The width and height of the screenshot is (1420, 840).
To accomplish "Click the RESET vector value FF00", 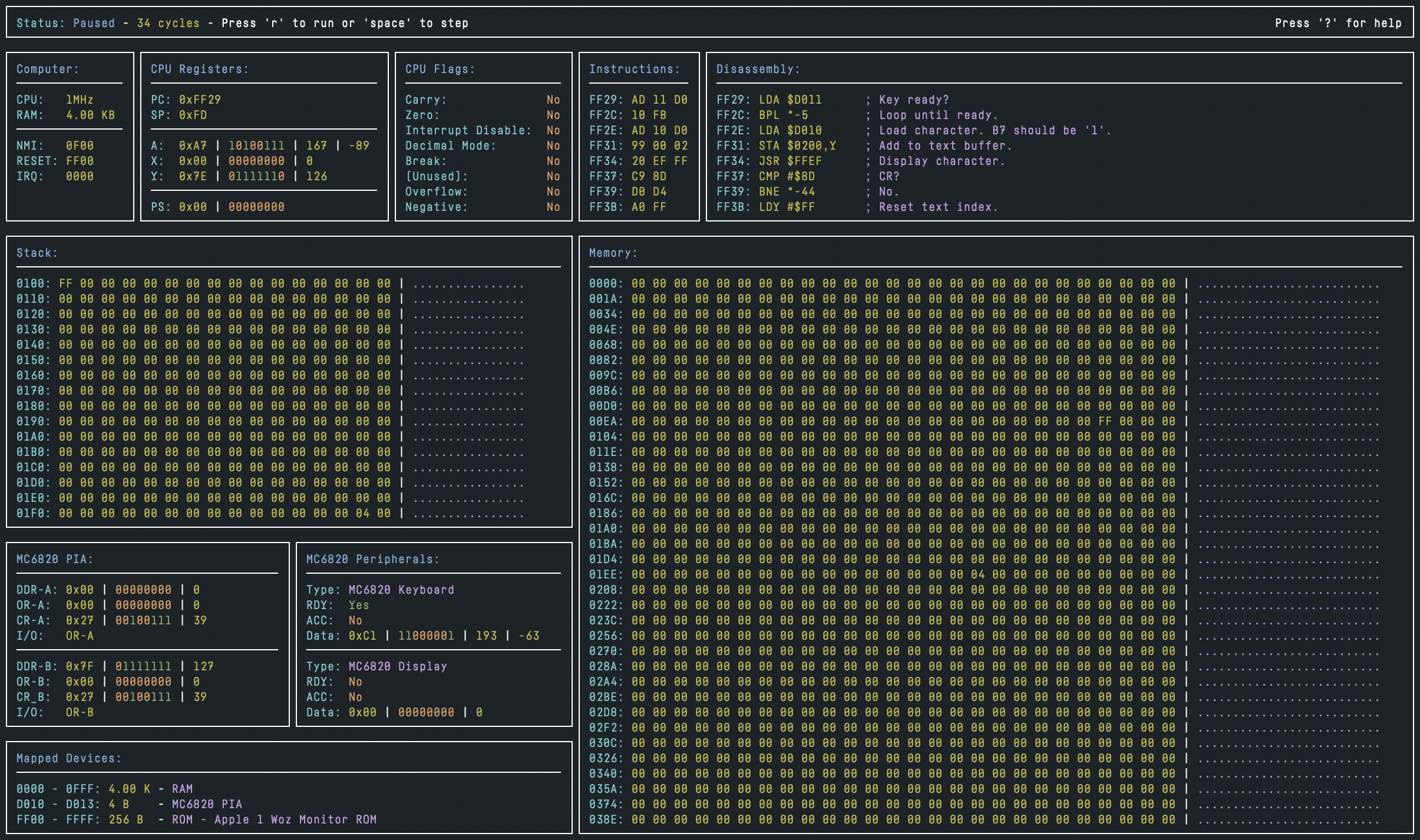I will pos(80,161).
